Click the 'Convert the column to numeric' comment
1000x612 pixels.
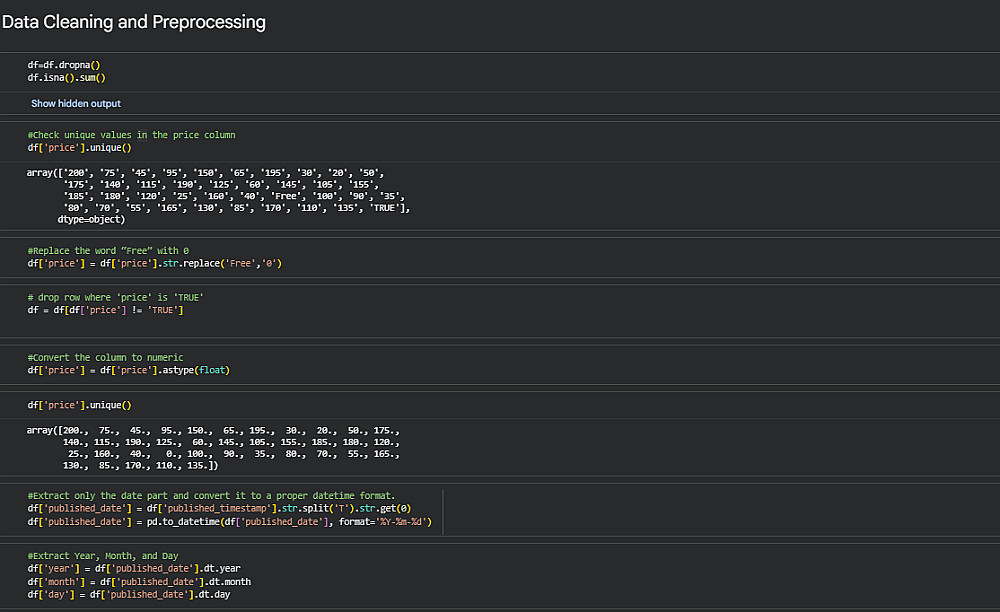coord(105,357)
